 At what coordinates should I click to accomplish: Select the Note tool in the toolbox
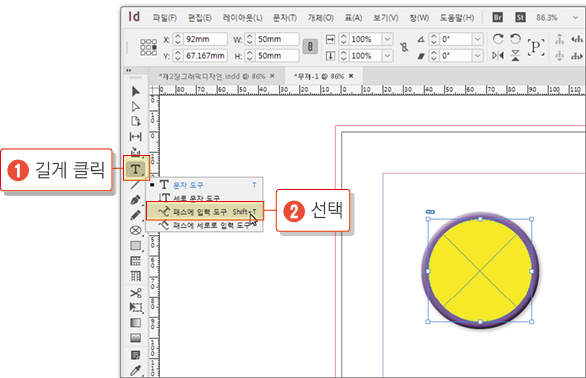point(136,355)
